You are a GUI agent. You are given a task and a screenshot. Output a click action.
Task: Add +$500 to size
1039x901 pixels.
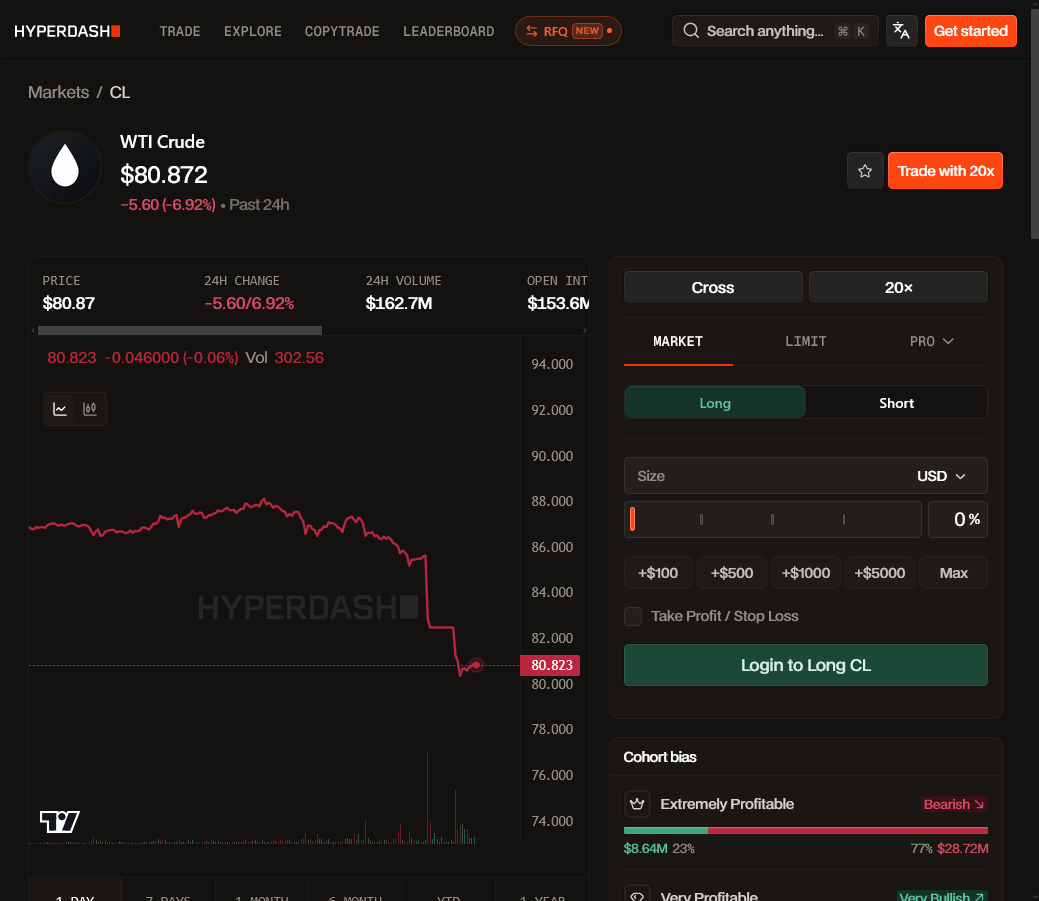pos(732,573)
